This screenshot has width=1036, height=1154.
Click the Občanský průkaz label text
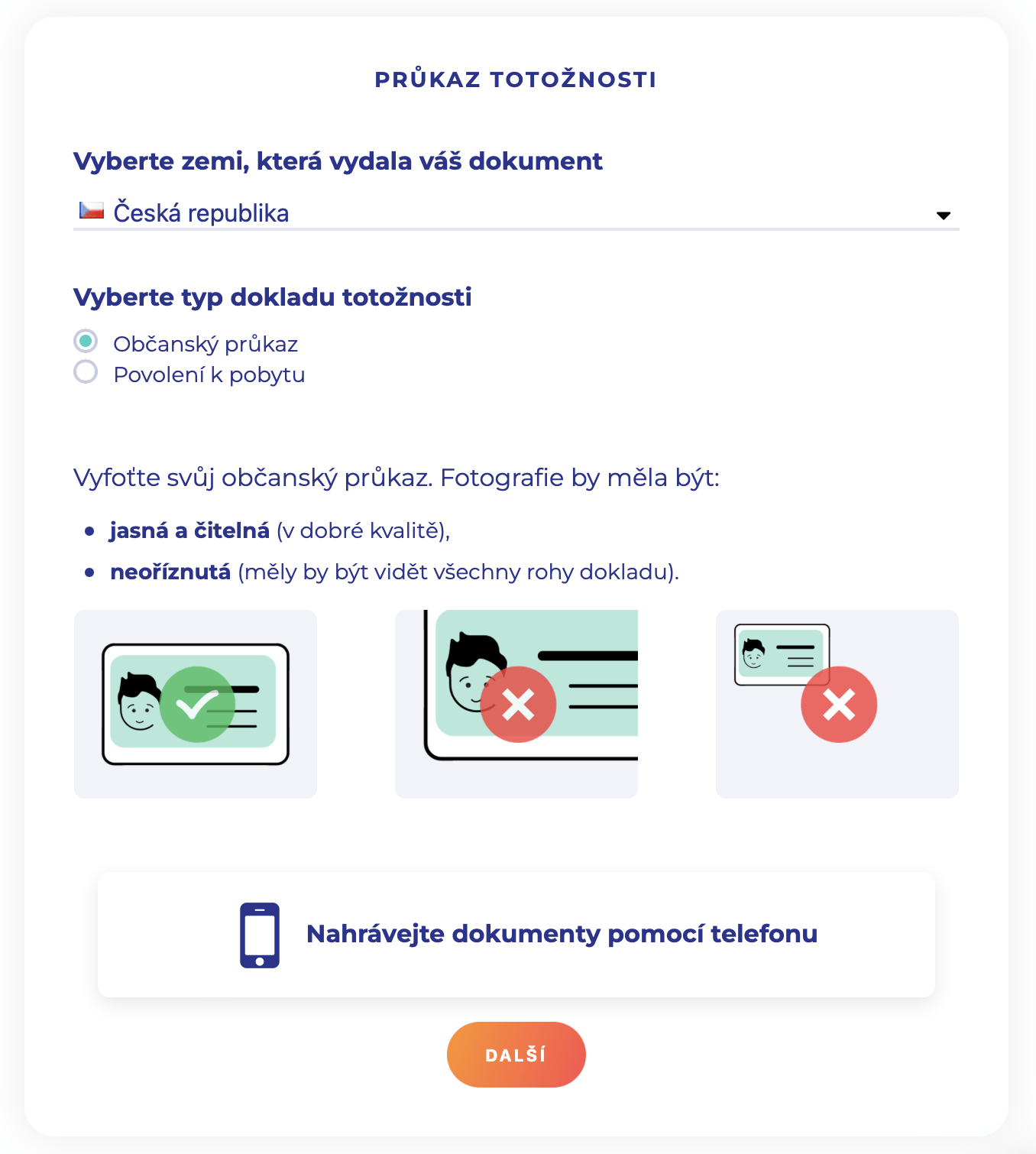pyautogui.click(x=206, y=344)
